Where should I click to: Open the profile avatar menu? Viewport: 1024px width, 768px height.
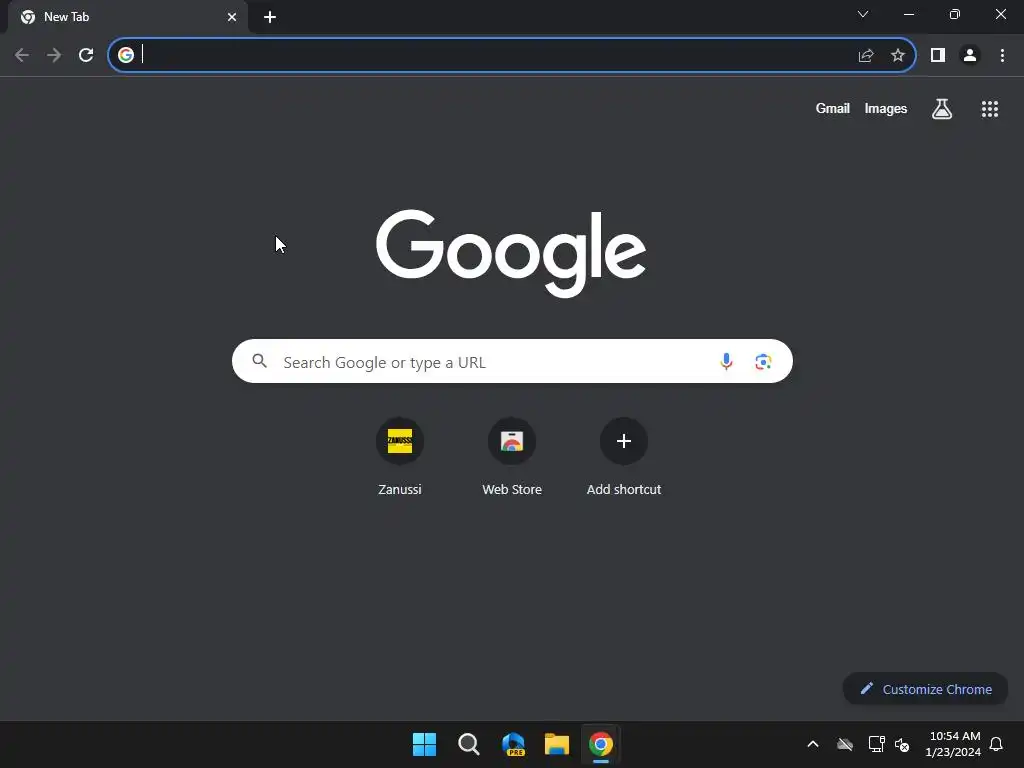[x=970, y=56]
